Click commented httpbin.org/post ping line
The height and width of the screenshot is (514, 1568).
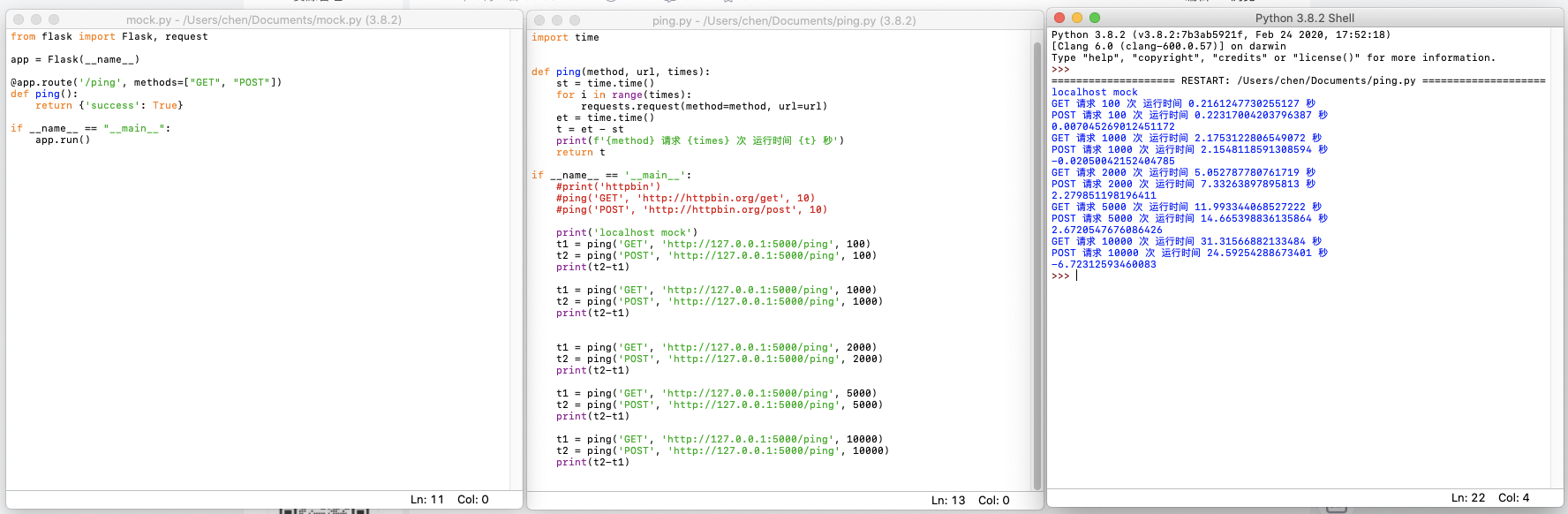pyautogui.click(x=692, y=210)
